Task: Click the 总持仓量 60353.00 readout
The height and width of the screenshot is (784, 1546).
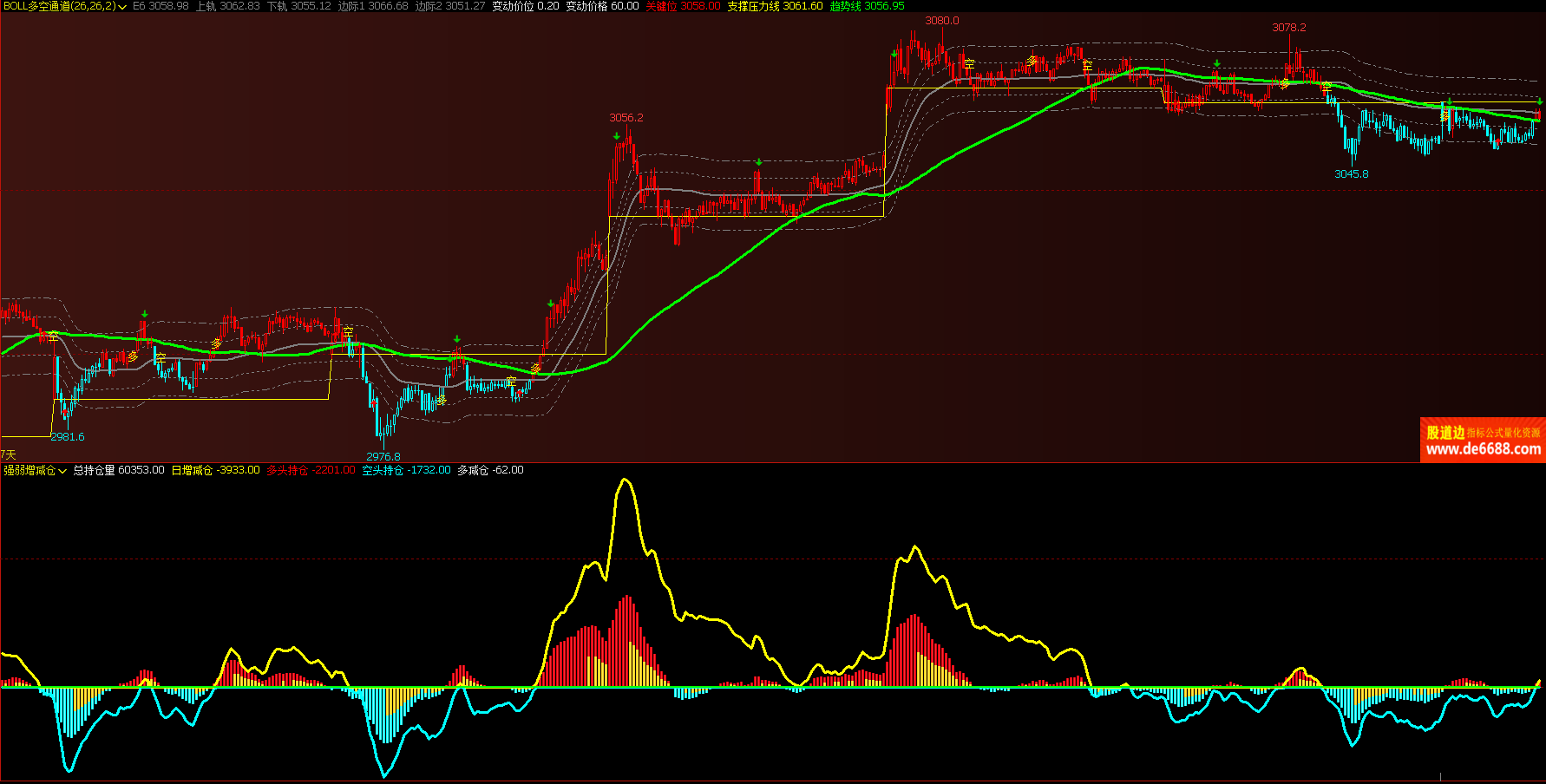Action: click(119, 470)
